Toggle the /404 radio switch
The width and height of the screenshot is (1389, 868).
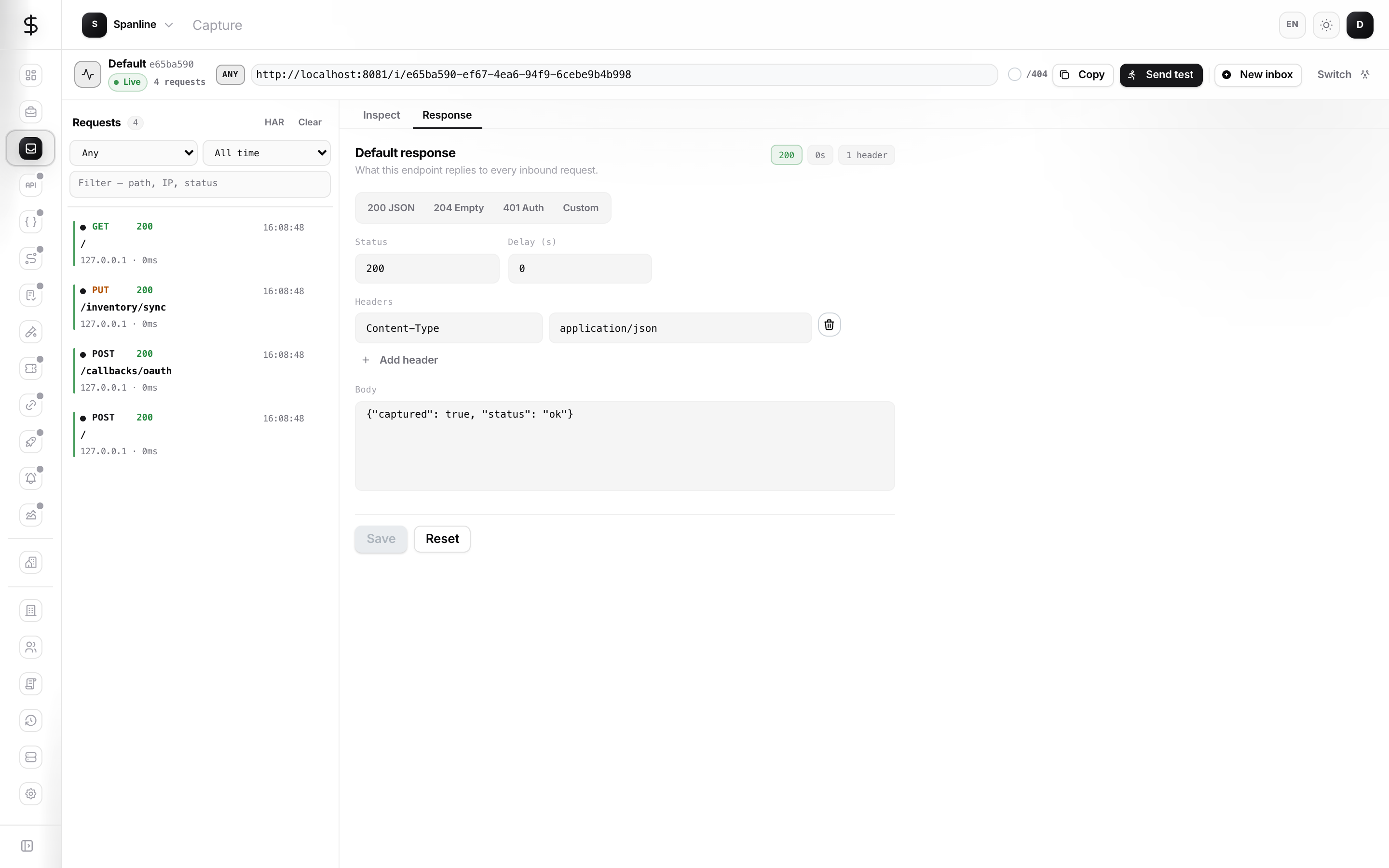click(x=1014, y=75)
